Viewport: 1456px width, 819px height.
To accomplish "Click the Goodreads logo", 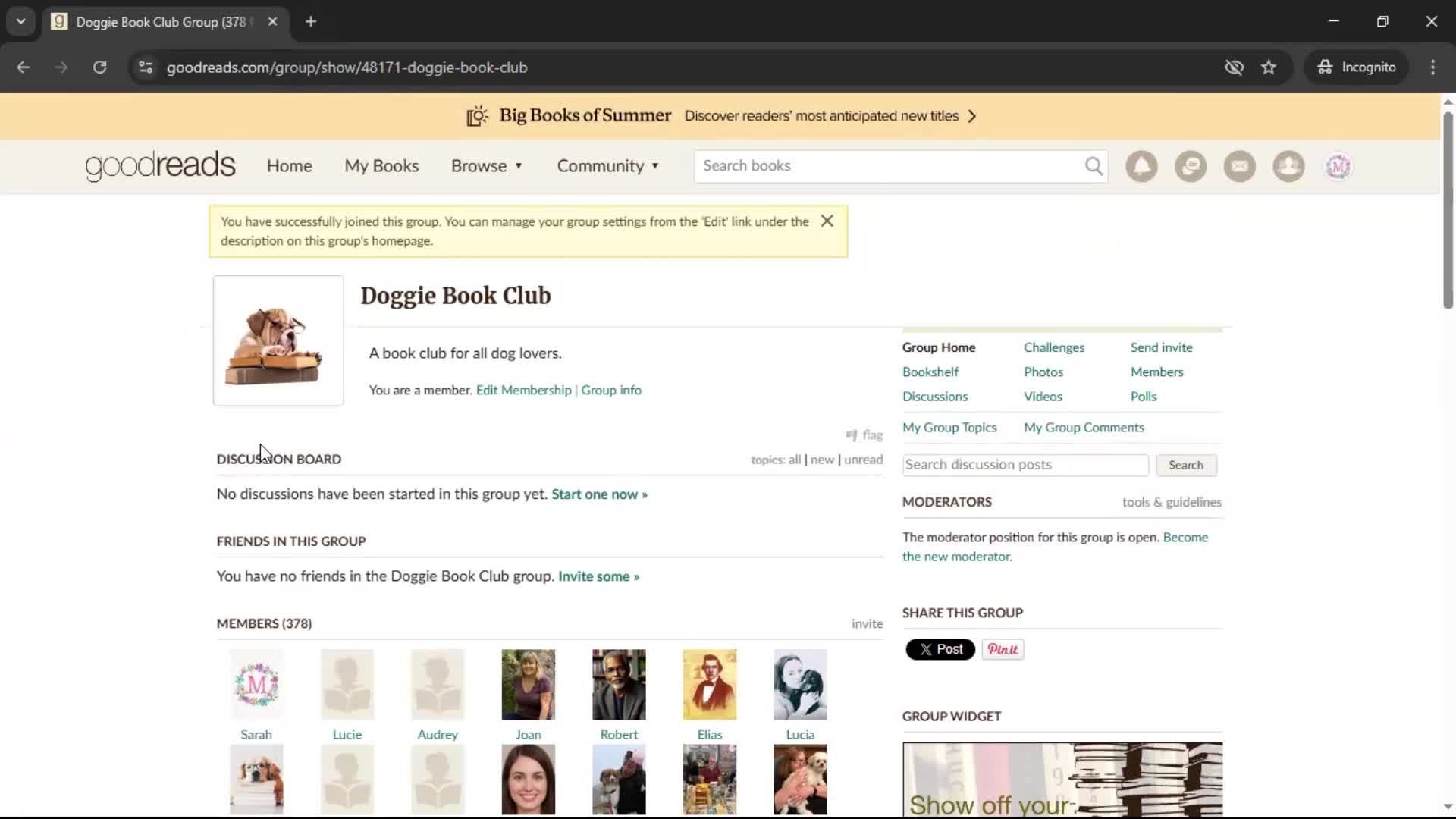I will [160, 166].
